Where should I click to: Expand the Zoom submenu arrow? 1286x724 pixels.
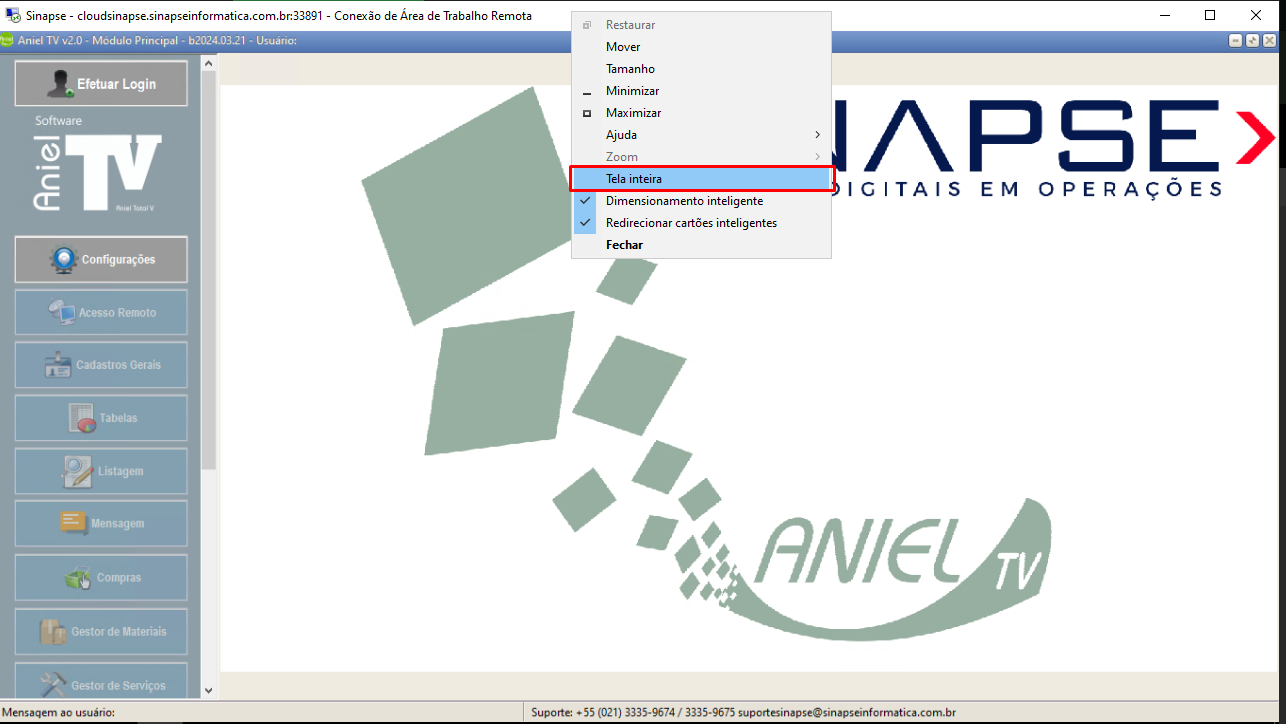point(817,157)
